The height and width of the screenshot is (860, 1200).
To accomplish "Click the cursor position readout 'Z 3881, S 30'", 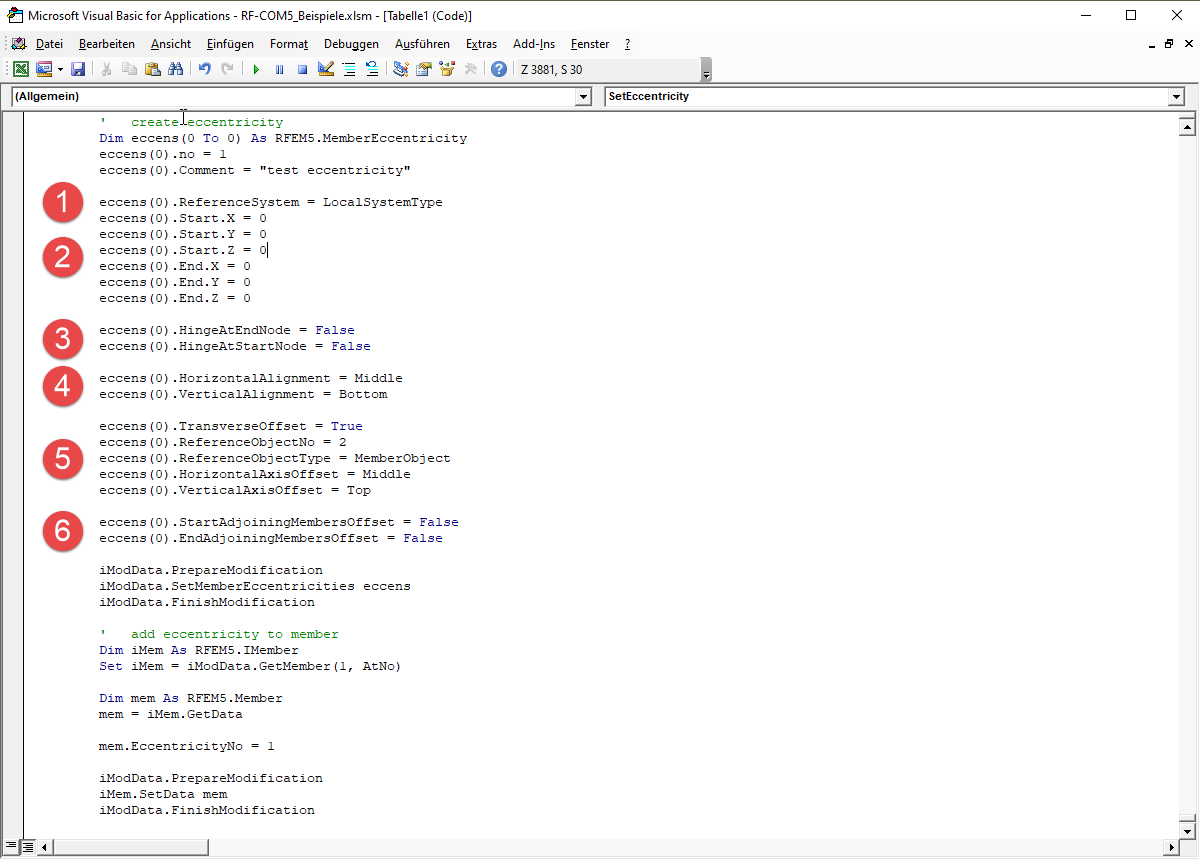I will click(551, 70).
